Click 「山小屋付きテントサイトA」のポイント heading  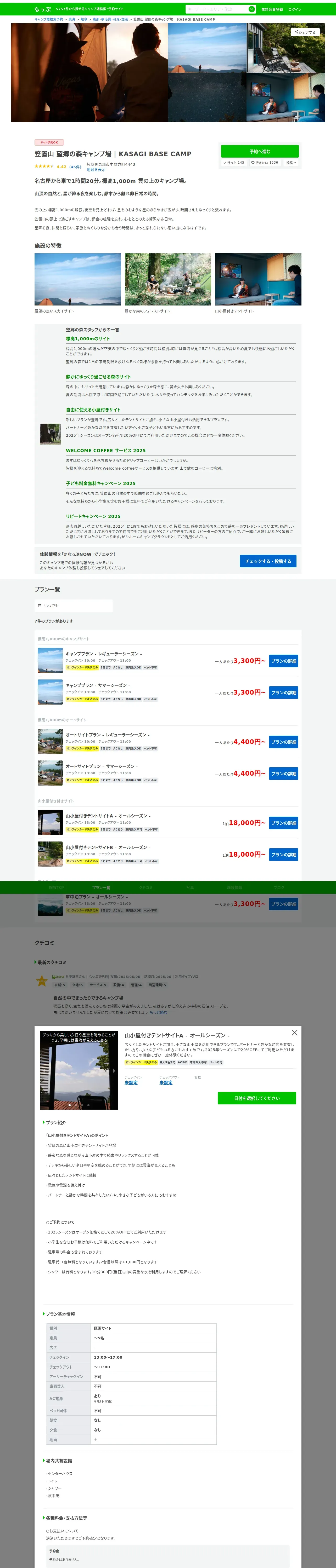77,1135
